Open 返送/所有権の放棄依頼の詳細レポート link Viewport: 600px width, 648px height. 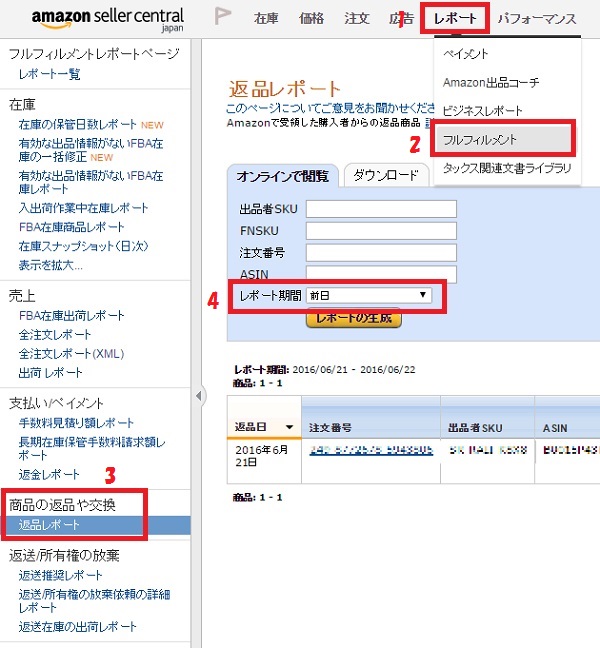click(x=94, y=601)
